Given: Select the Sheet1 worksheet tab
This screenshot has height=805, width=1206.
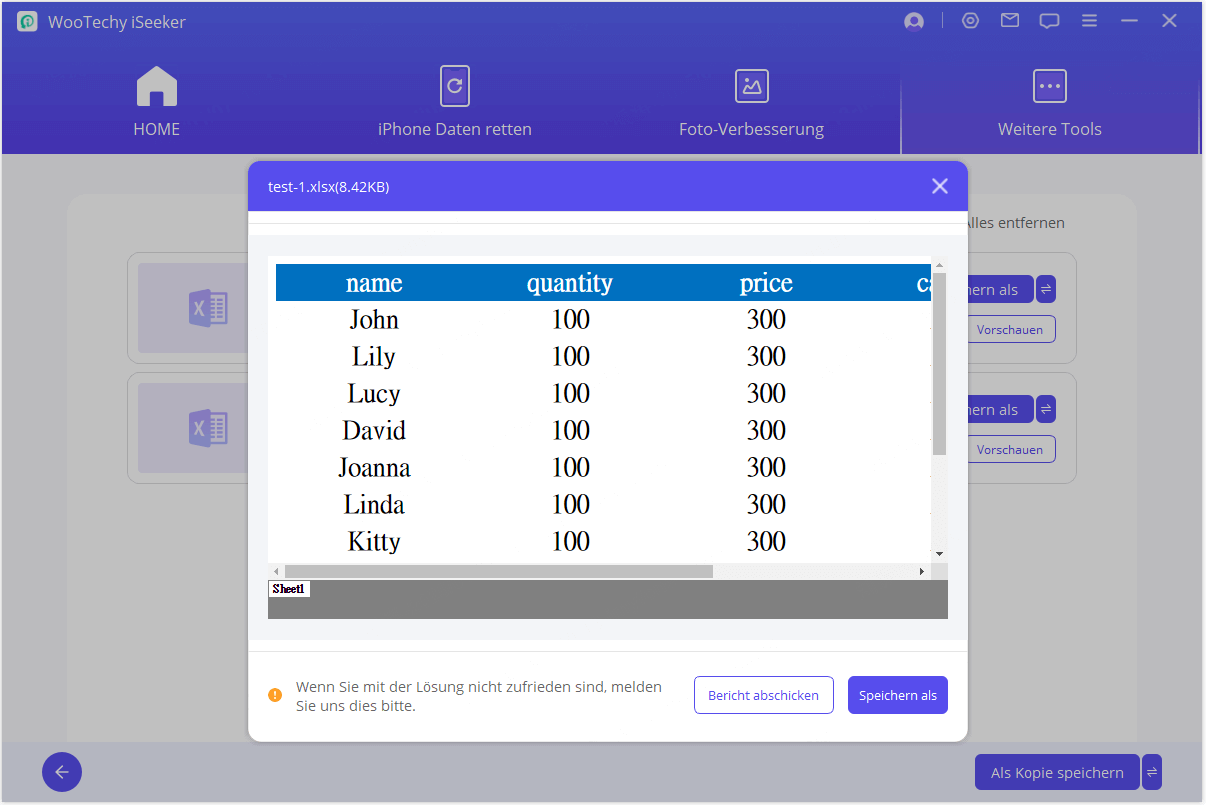Looking at the screenshot, I should pos(289,589).
